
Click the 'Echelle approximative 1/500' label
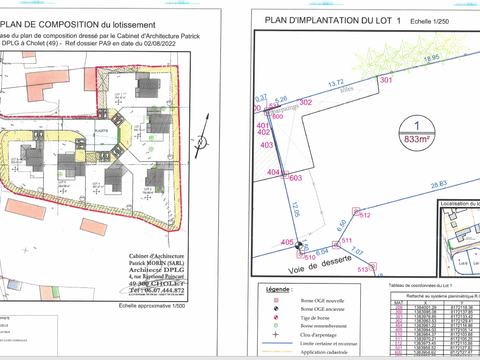coord(152,306)
